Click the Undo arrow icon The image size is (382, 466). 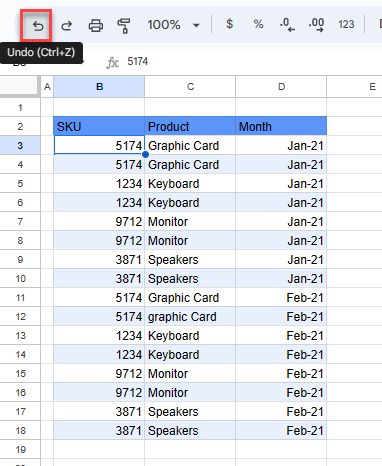tap(38, 25)
